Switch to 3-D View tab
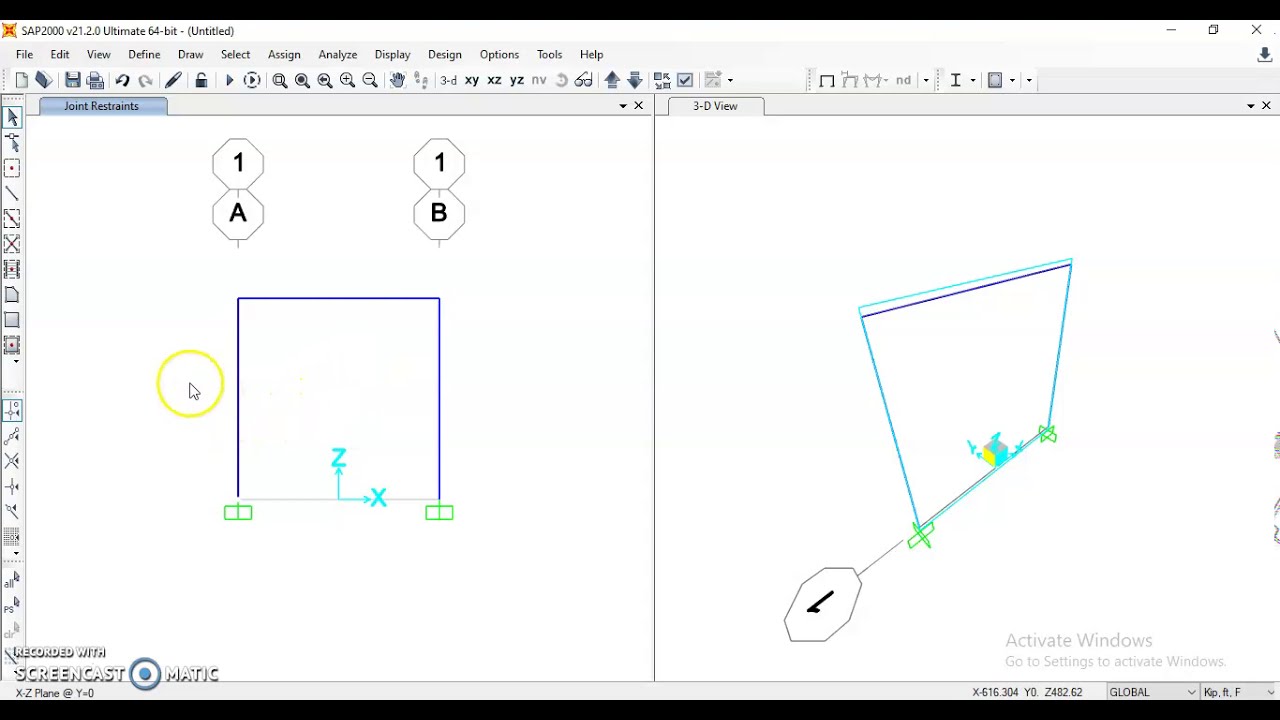 pyautogui.click(x=715, y=106)
